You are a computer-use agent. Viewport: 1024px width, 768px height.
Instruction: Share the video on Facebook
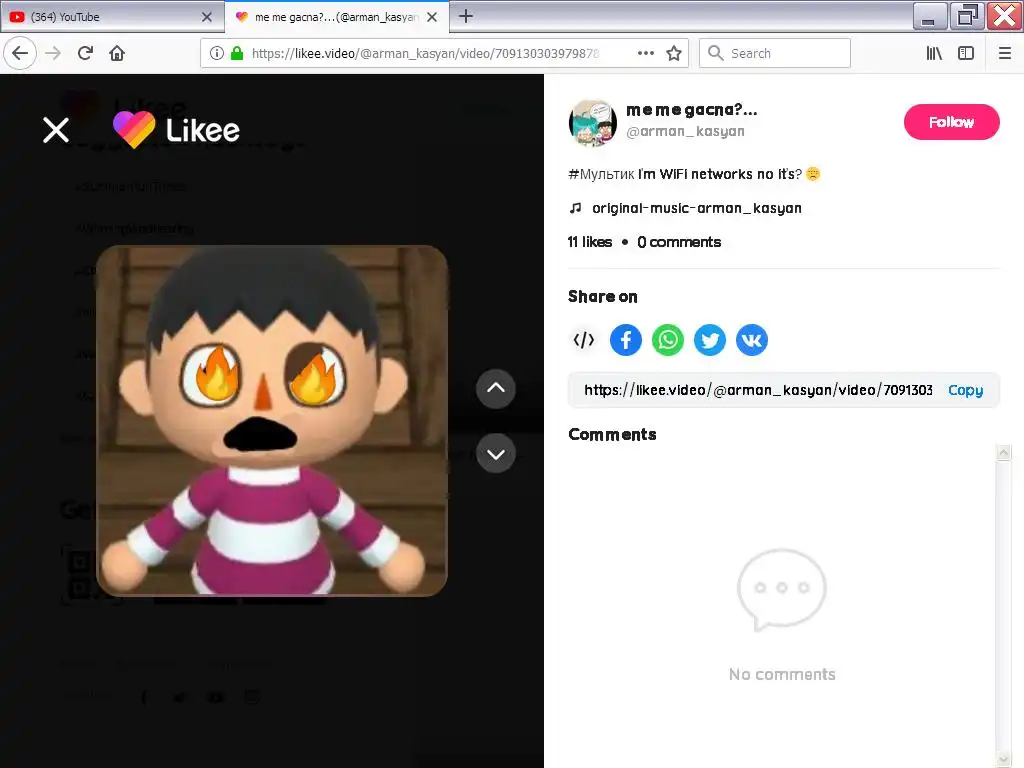point(626,340)
